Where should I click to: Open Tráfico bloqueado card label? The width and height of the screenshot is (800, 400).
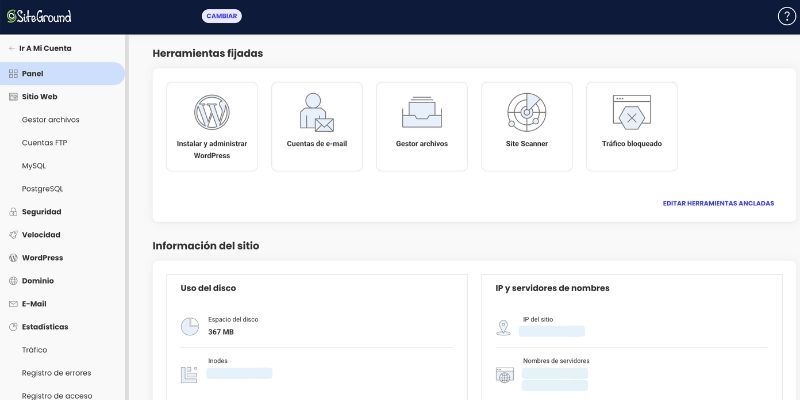[632, 144]
